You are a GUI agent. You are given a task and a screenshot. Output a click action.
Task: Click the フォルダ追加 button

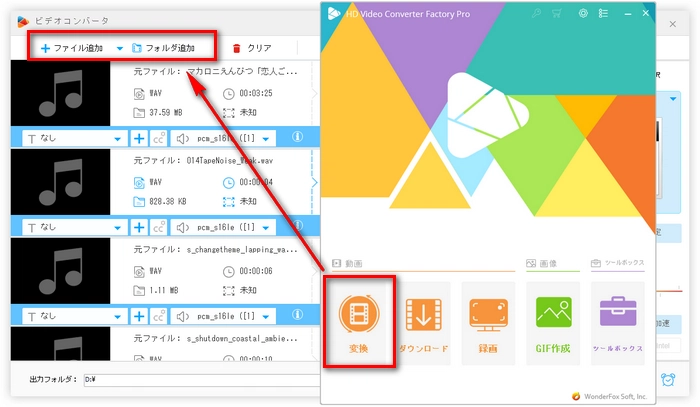170,48
